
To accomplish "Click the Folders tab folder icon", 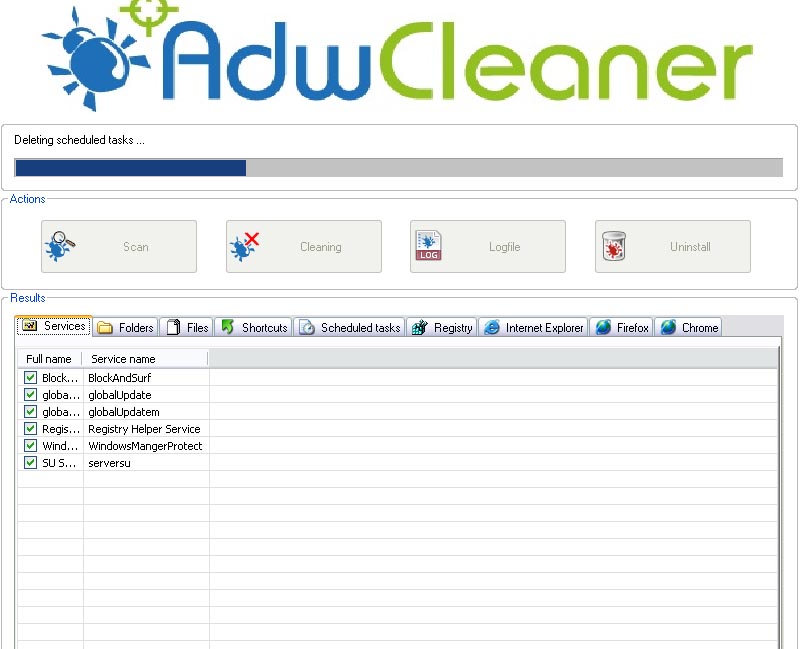I will pyautogui.click(x=105, y=328).
